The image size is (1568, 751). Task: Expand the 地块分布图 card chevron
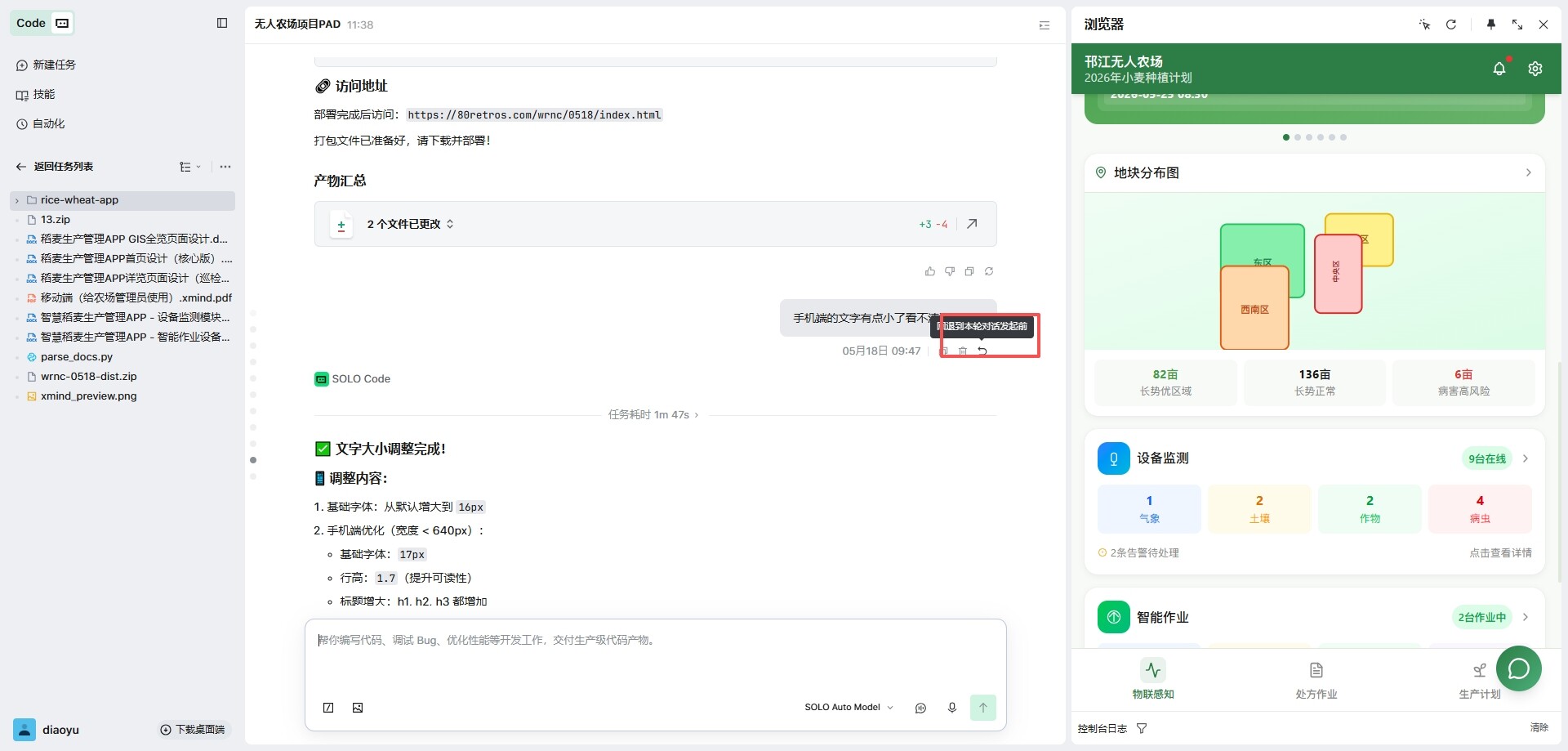pyautogui.click(x=1528, y=172)
